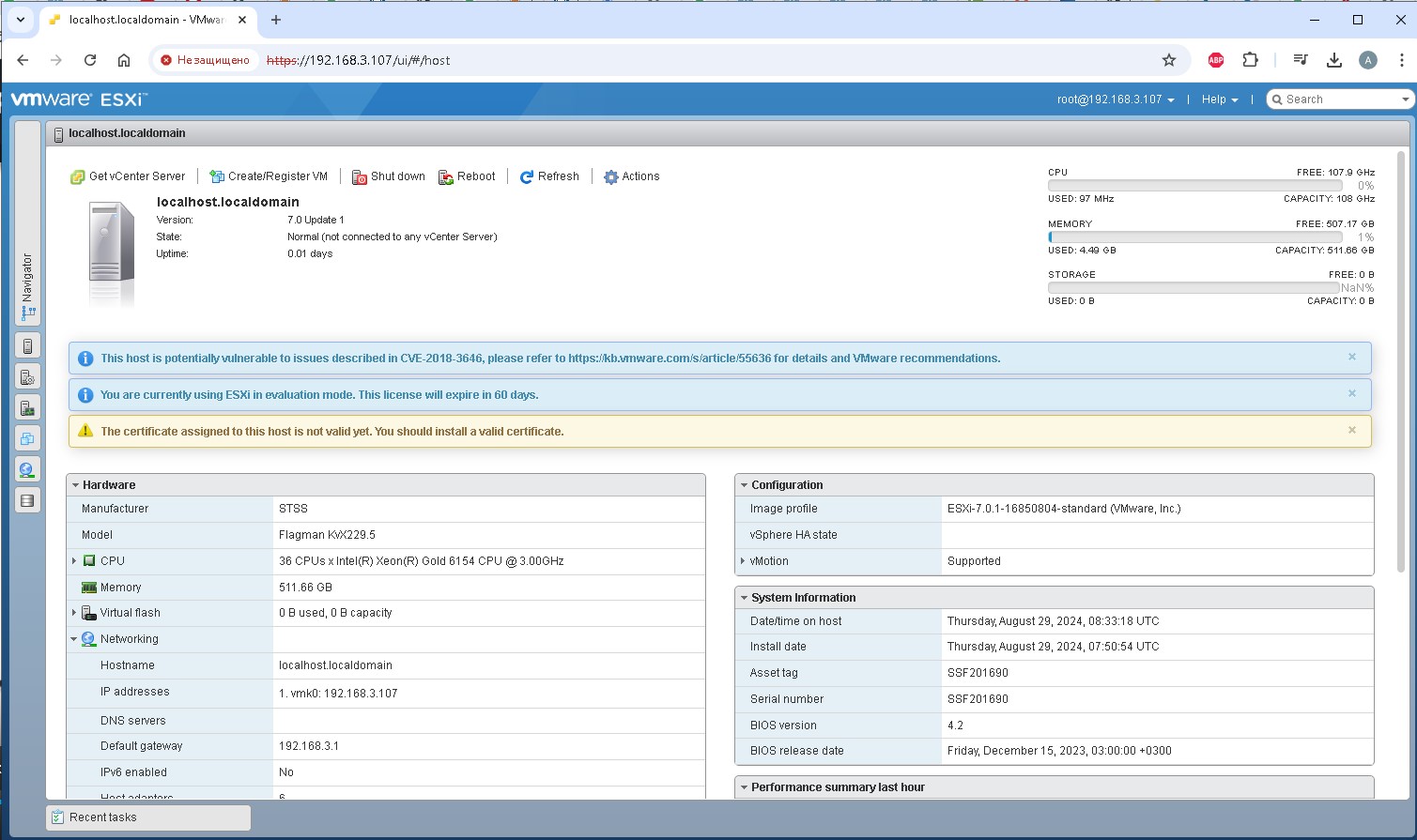Click Get vCenter Server toolbar button
Image resolution: width=1417 pixels, height=840 pixels.
click(x=128, y=176)
